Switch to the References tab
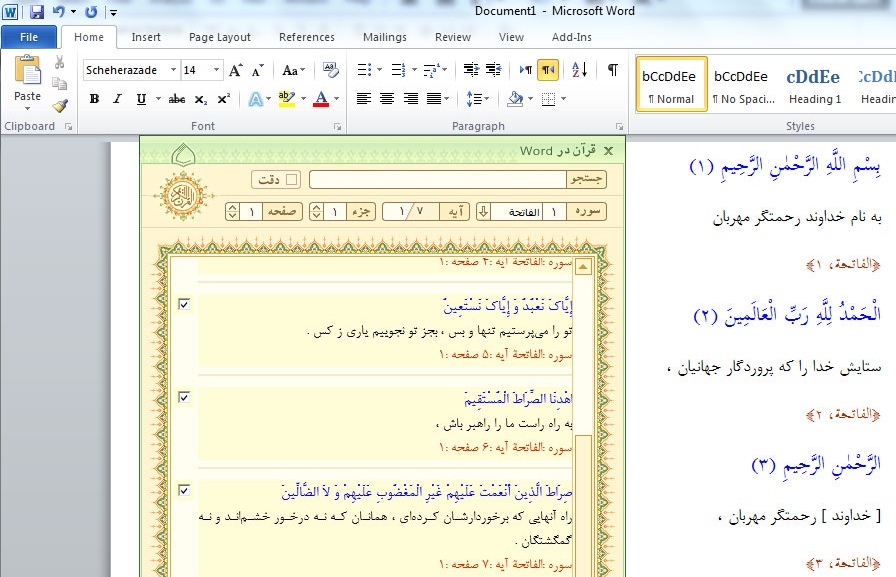Viewport: 896px width, 577px height. click(x=307, y=37)
